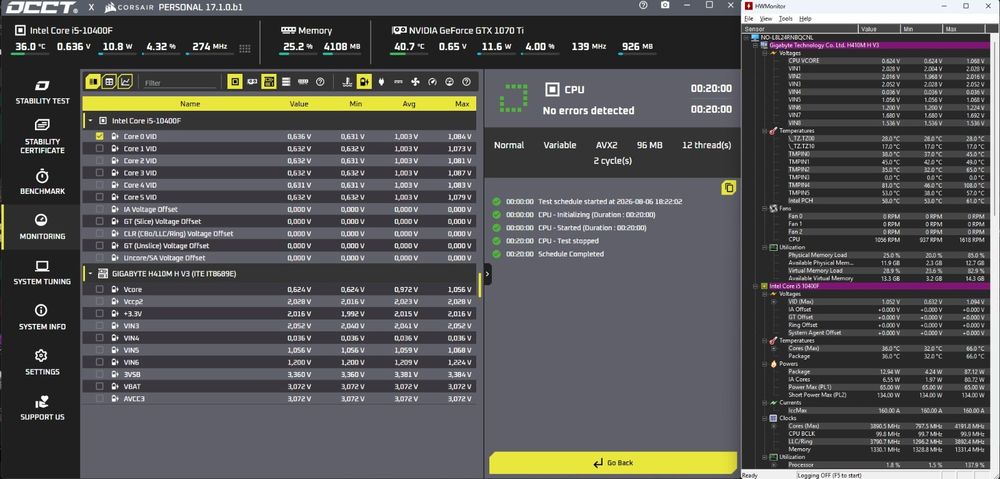
Task: Switch to the list layout view icon
Action: (93, 82)
